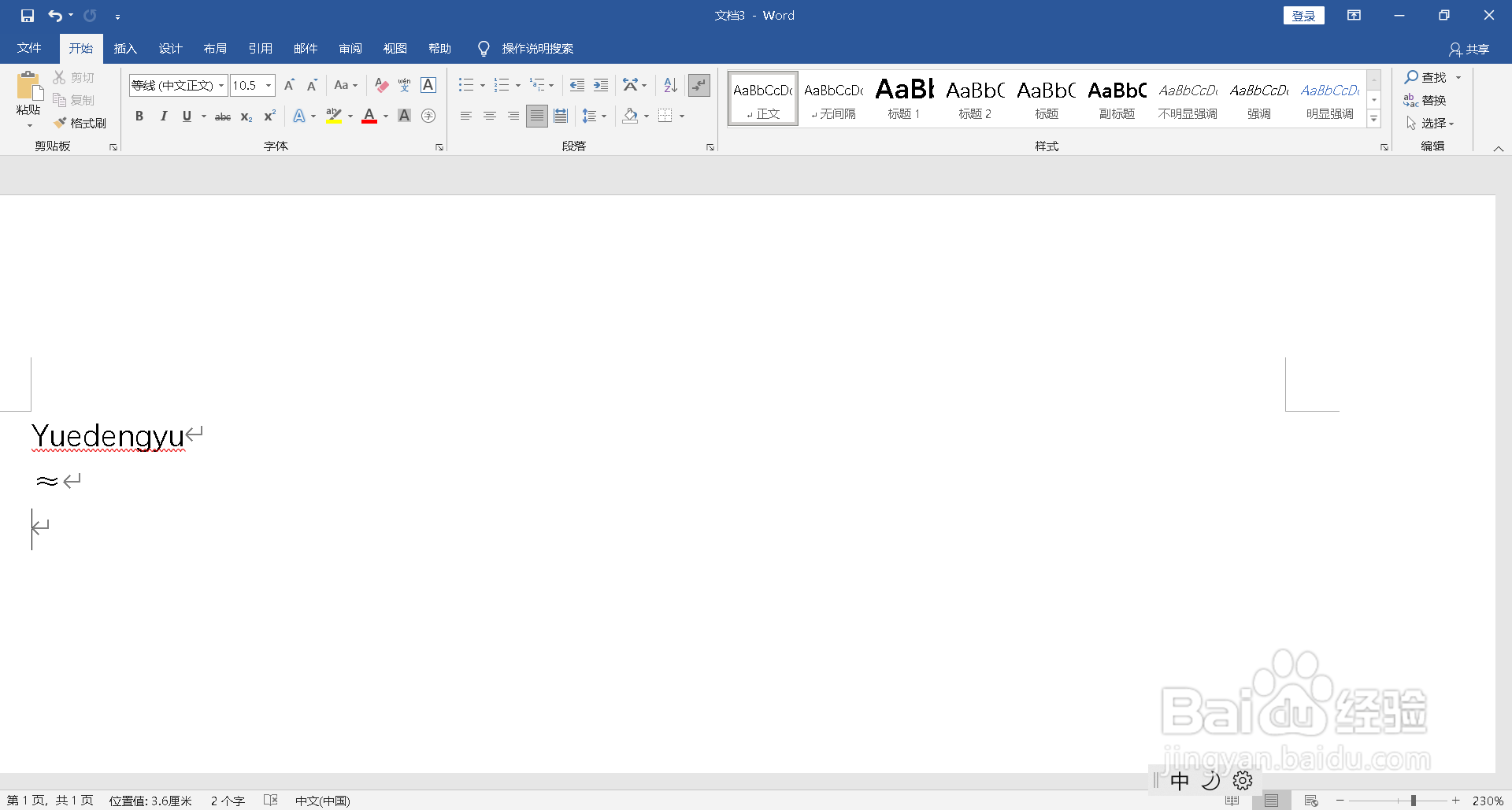Open the font size dropdown
The width and height of the screenshot is (1512, 810).
(269, 85)
